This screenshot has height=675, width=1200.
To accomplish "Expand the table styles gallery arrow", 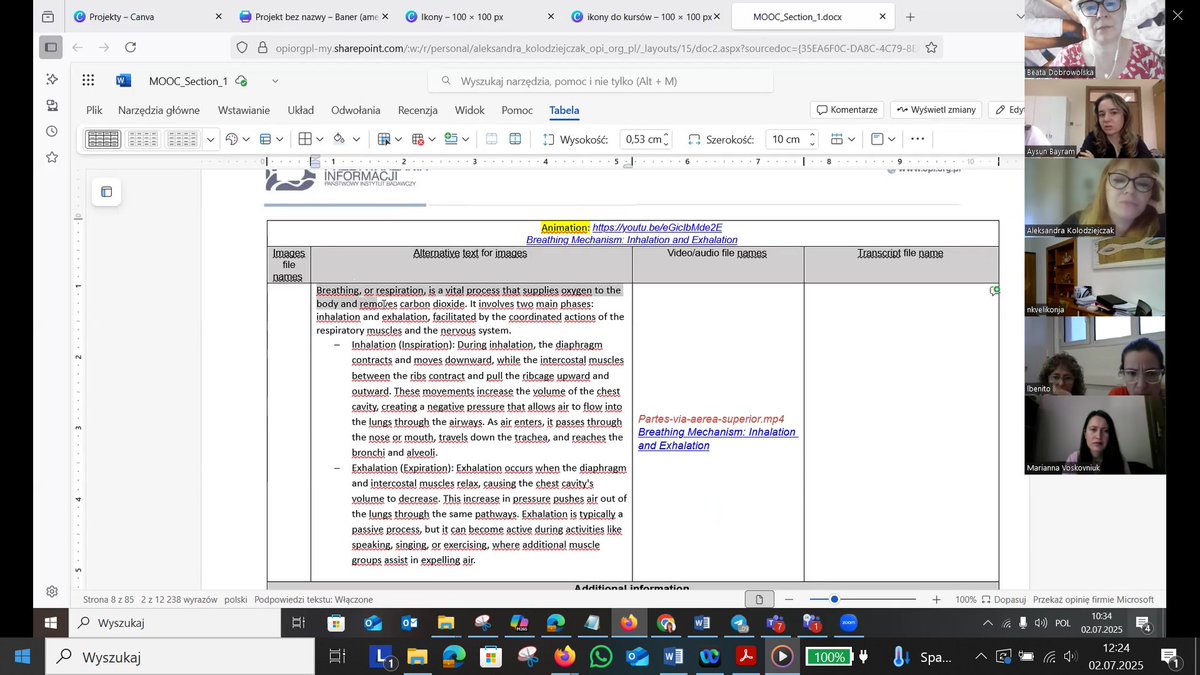I will coord(211,140).
